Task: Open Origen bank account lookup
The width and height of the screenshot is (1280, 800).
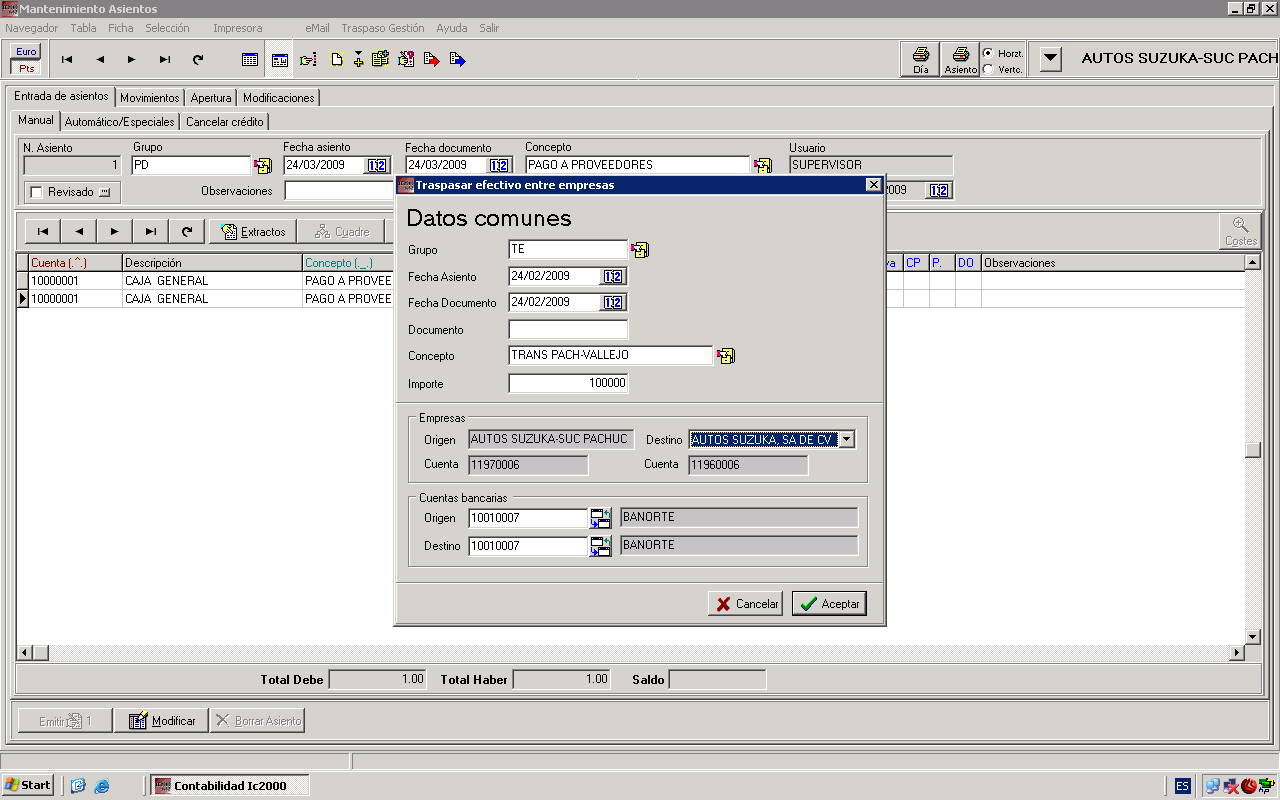Action: click(600, 518)
